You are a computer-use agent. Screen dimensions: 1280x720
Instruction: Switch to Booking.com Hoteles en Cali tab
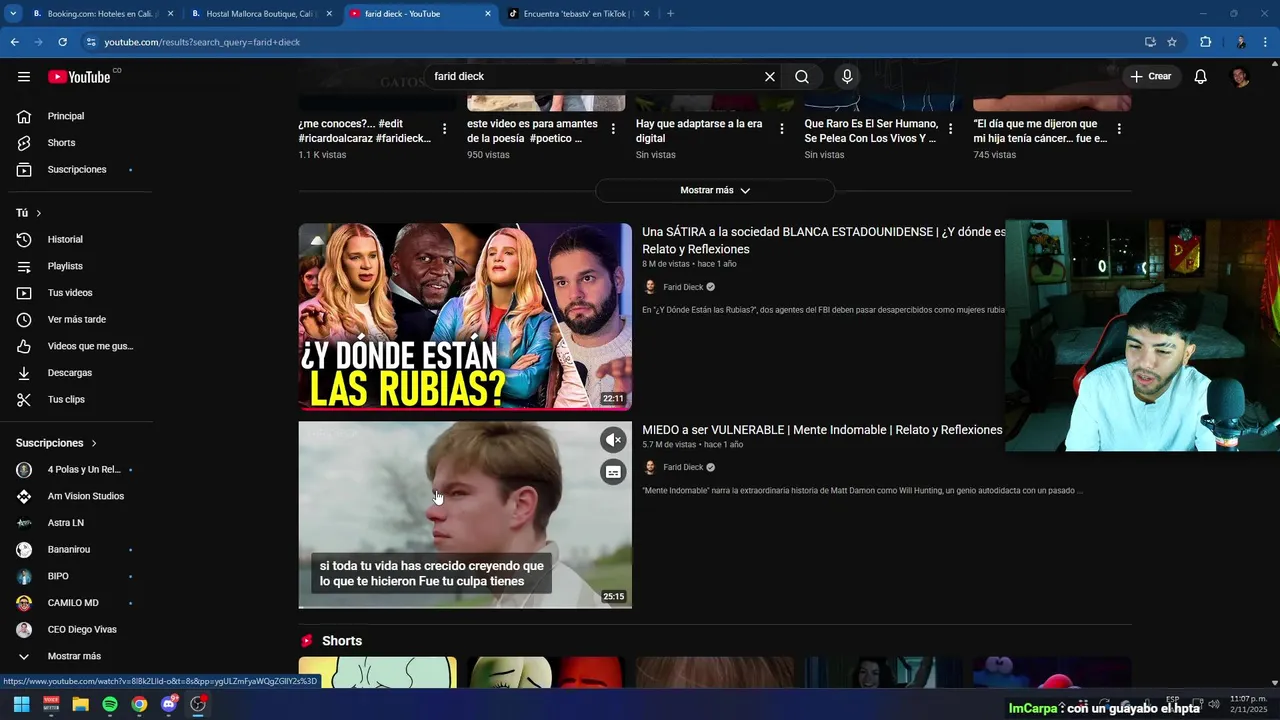tap(102, 14)
